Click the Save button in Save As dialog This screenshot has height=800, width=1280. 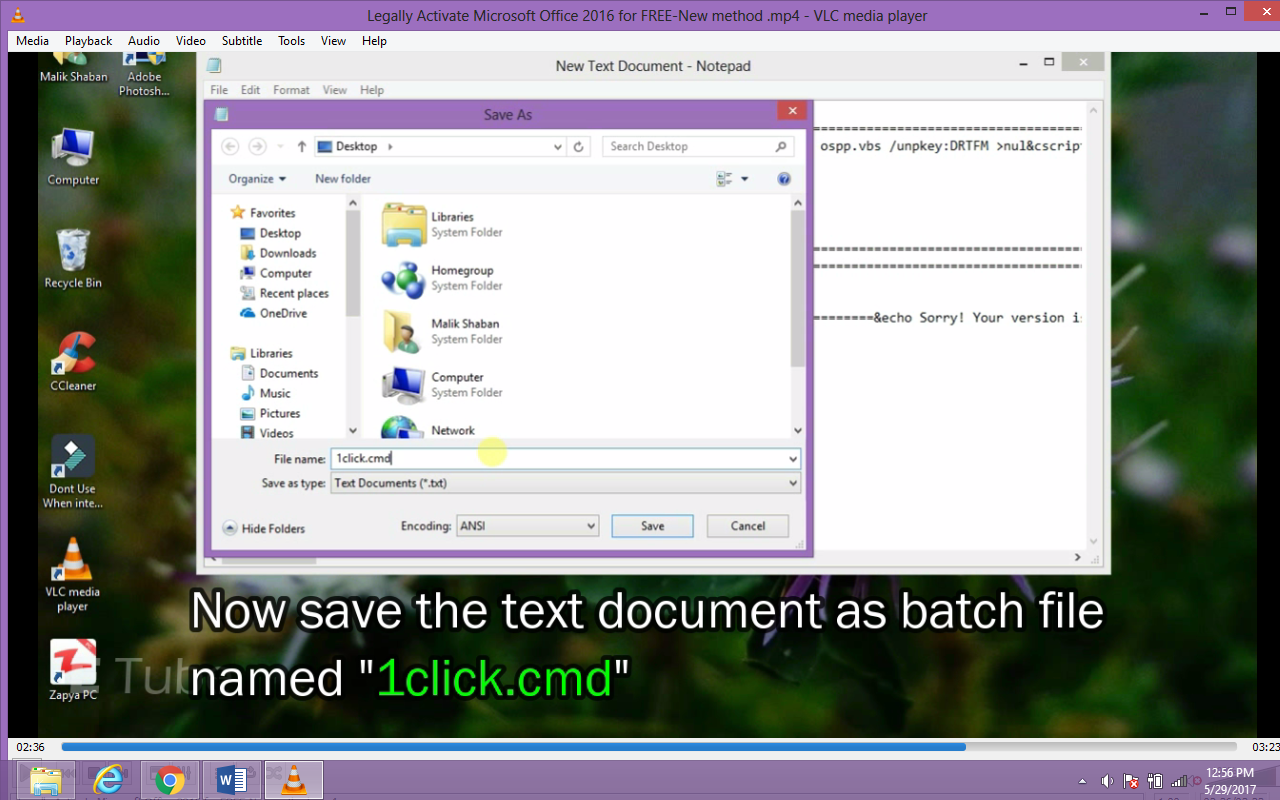(x=652, y=526)
